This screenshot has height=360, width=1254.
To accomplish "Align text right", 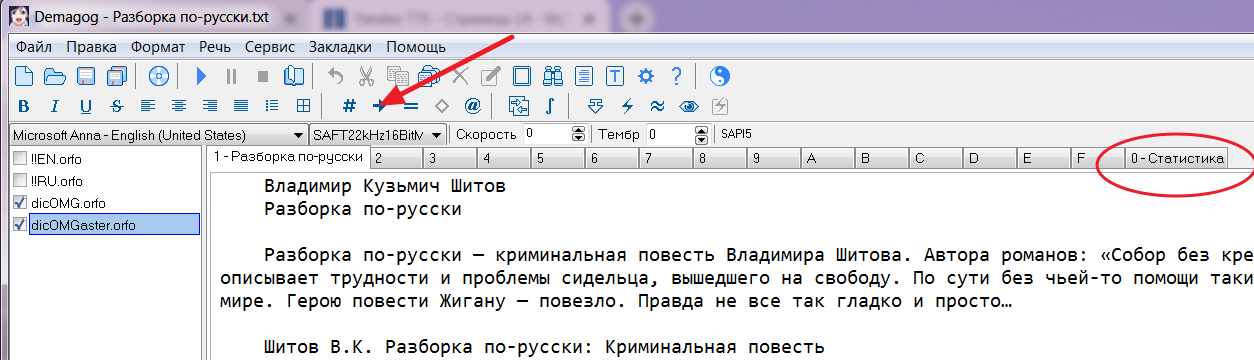I will [210, 106].
